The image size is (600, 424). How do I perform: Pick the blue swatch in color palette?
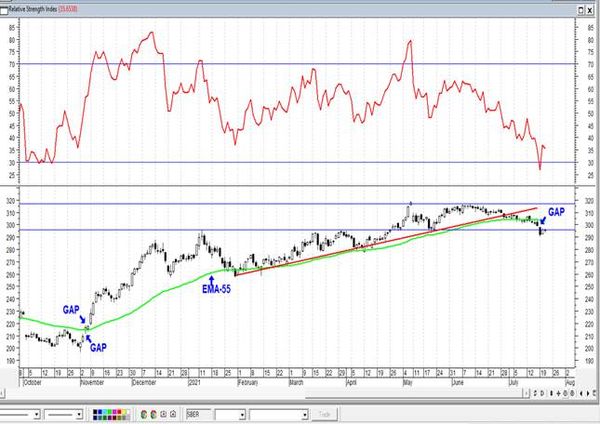(x=100, y=412)
